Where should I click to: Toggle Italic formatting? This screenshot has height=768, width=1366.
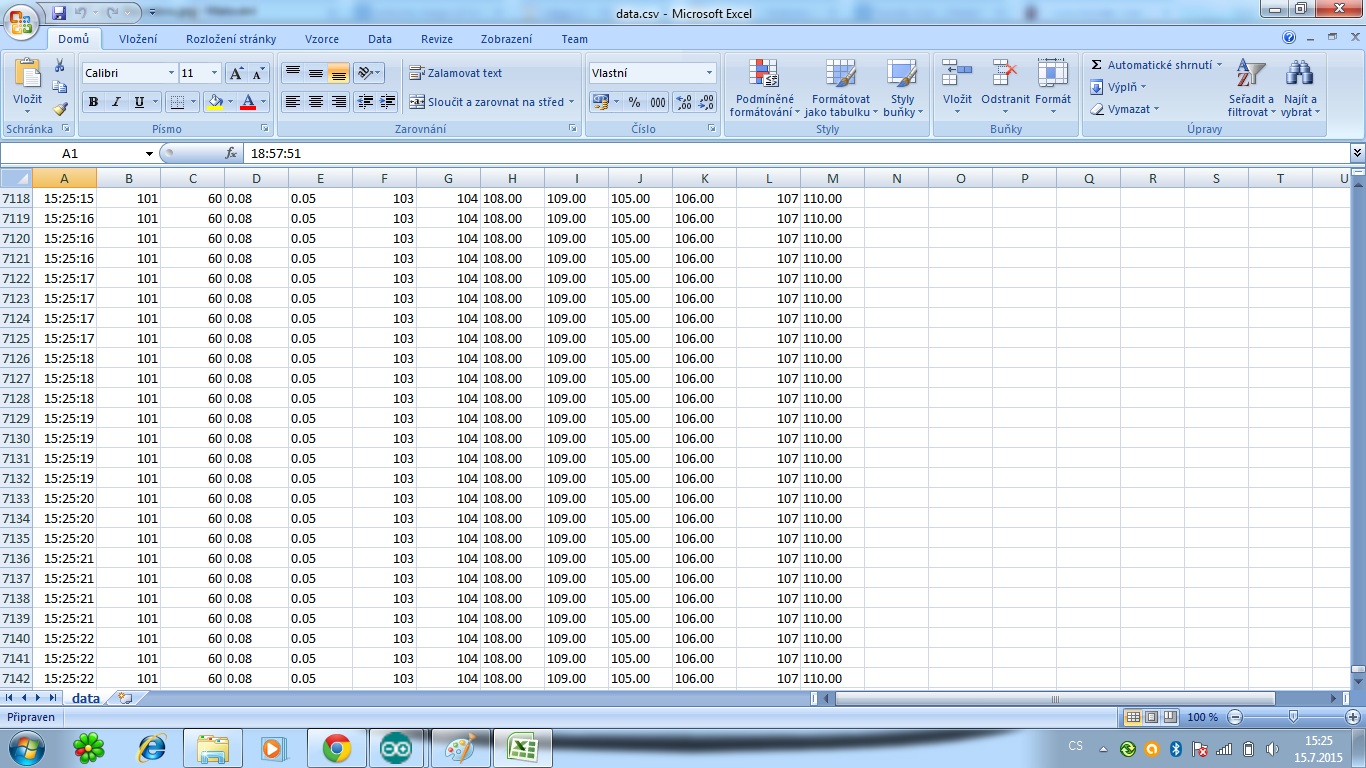pos(116,102)
